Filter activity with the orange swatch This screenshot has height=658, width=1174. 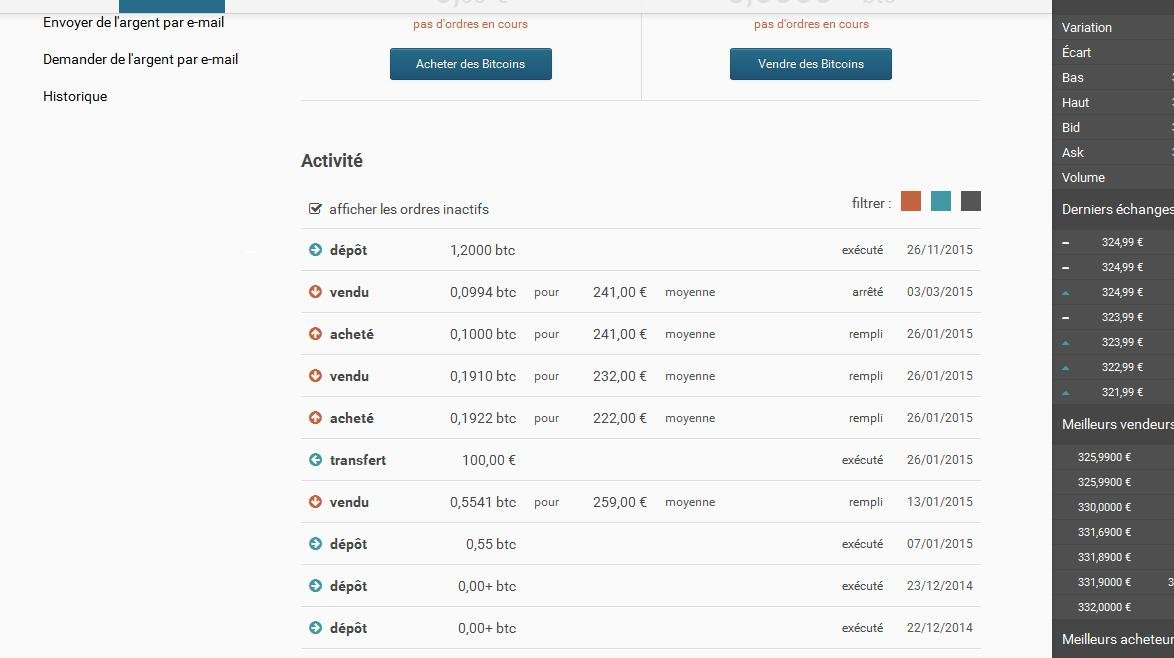click(x=910, y=201)
